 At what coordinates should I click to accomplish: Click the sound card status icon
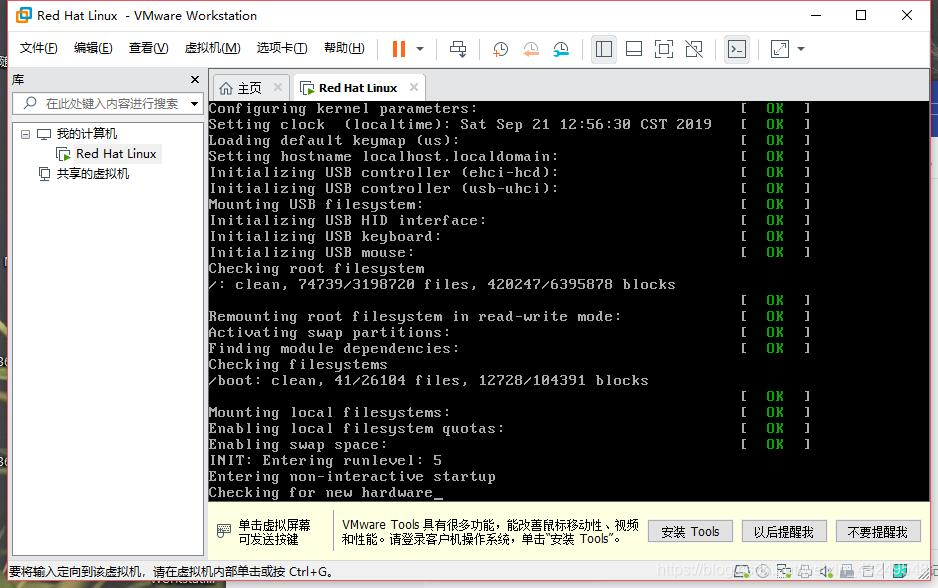826,571
